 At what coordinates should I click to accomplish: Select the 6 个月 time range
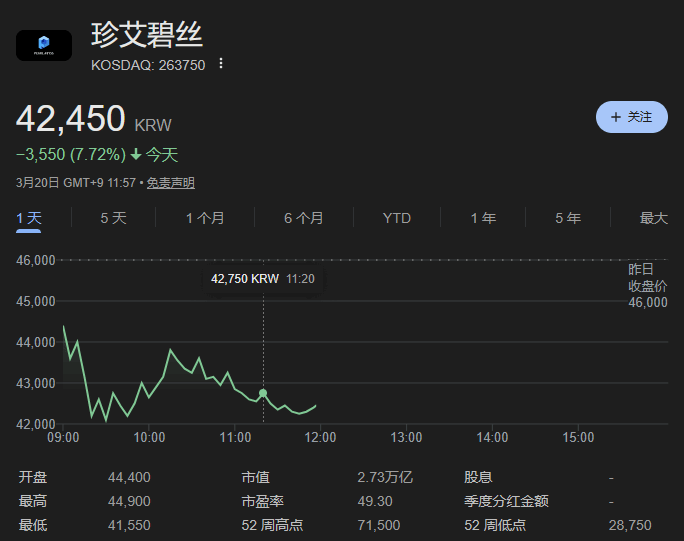[x=303, y=218]
